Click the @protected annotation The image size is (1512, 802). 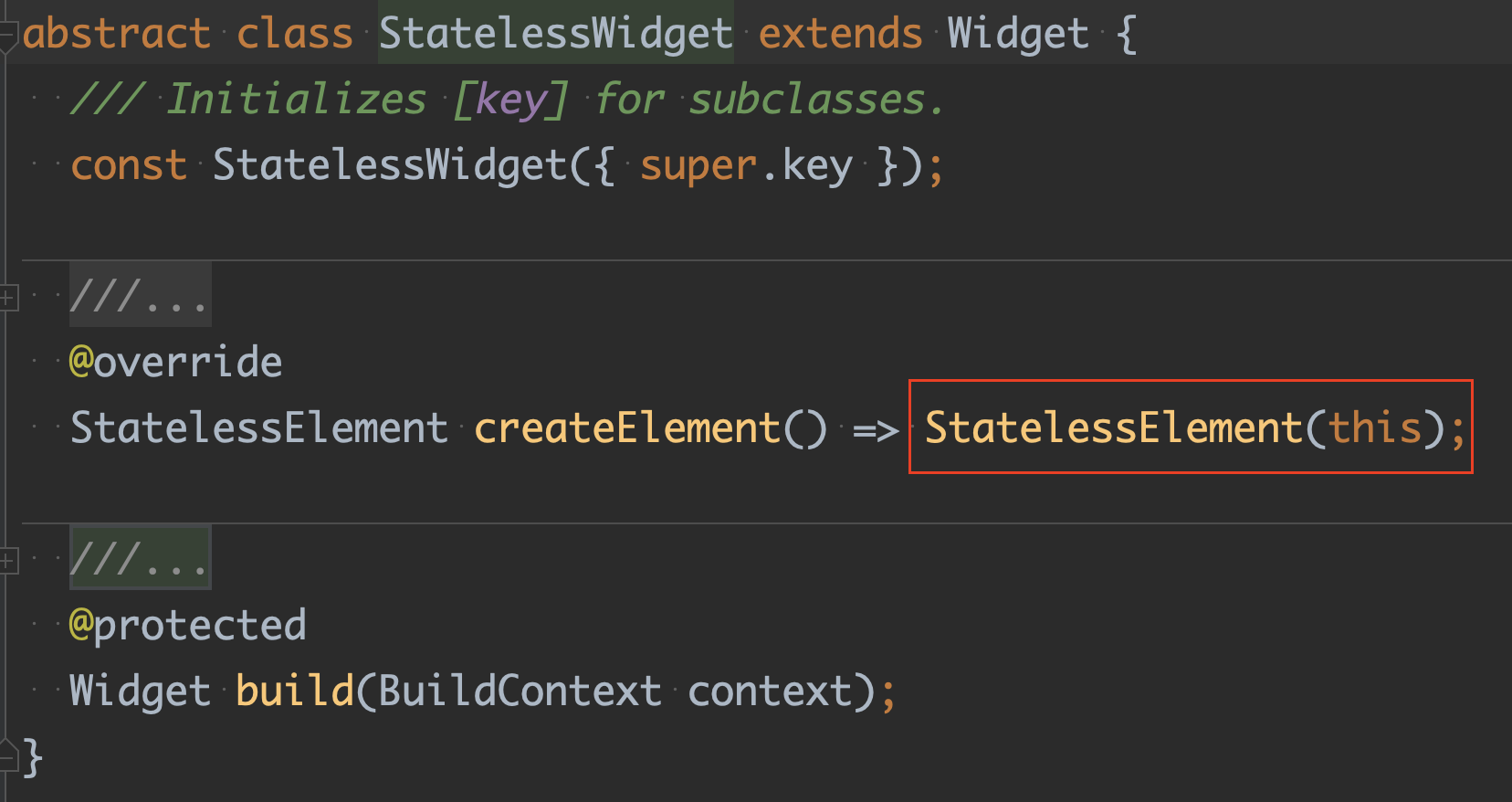pos(188,626)
